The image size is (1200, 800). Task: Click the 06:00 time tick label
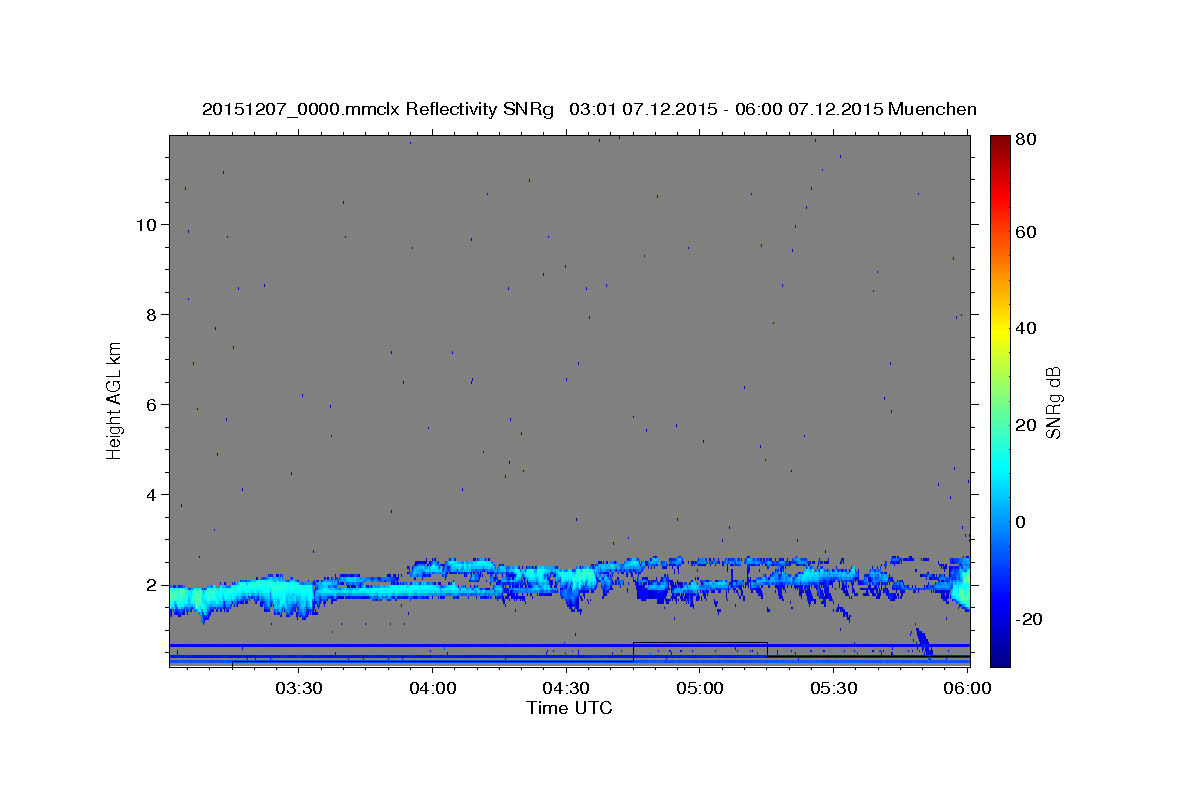pos(967,689)
